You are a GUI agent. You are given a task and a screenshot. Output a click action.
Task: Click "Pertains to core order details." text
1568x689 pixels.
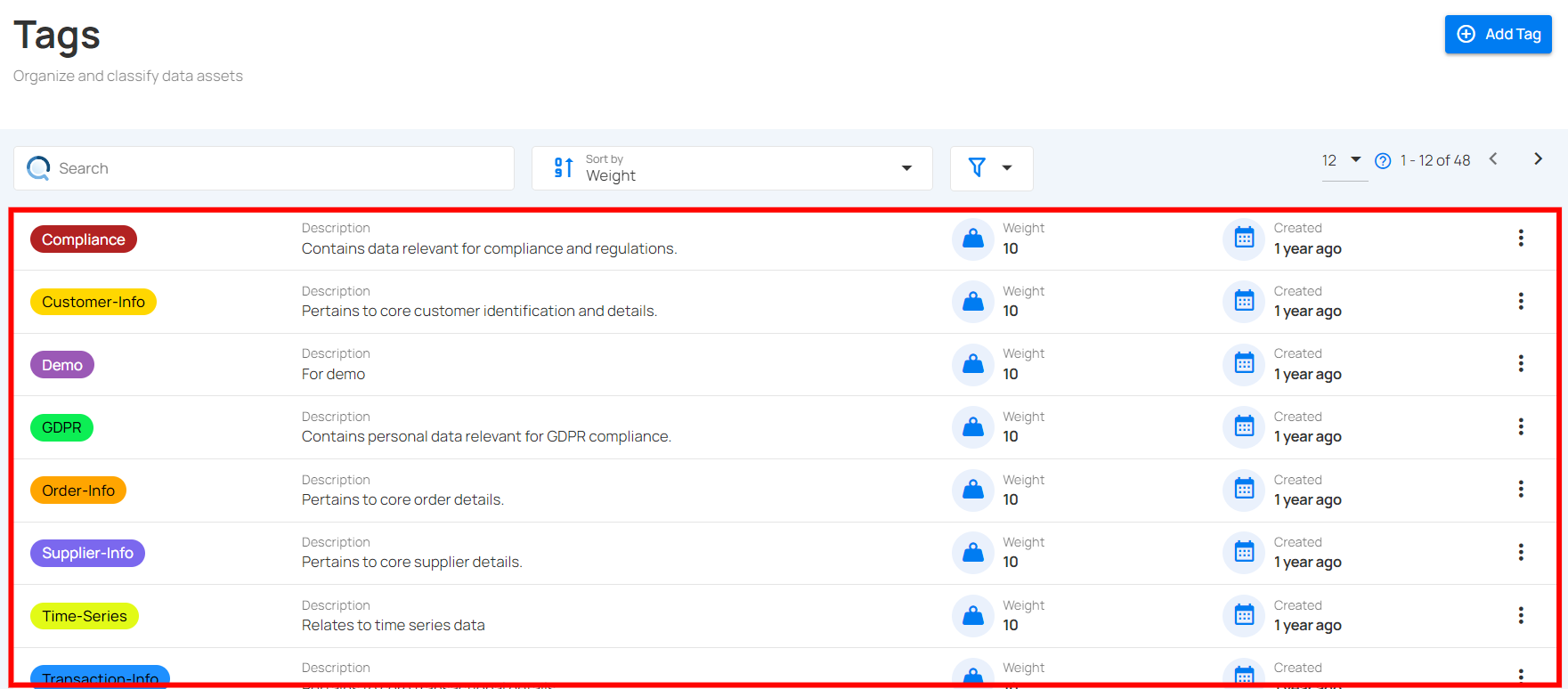402,500
